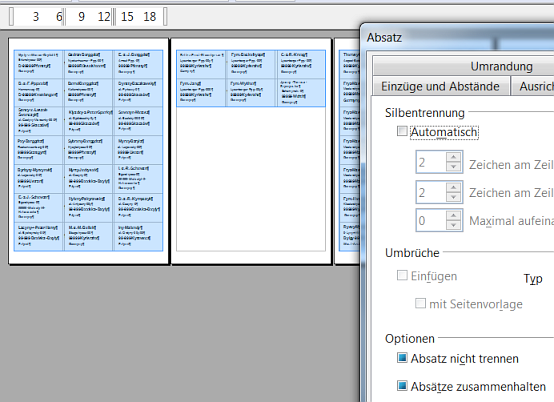
Task: Increase second Zeichen am Zeilenanfang spinner value
Action: pyautogui.click(x=453, y=187)
